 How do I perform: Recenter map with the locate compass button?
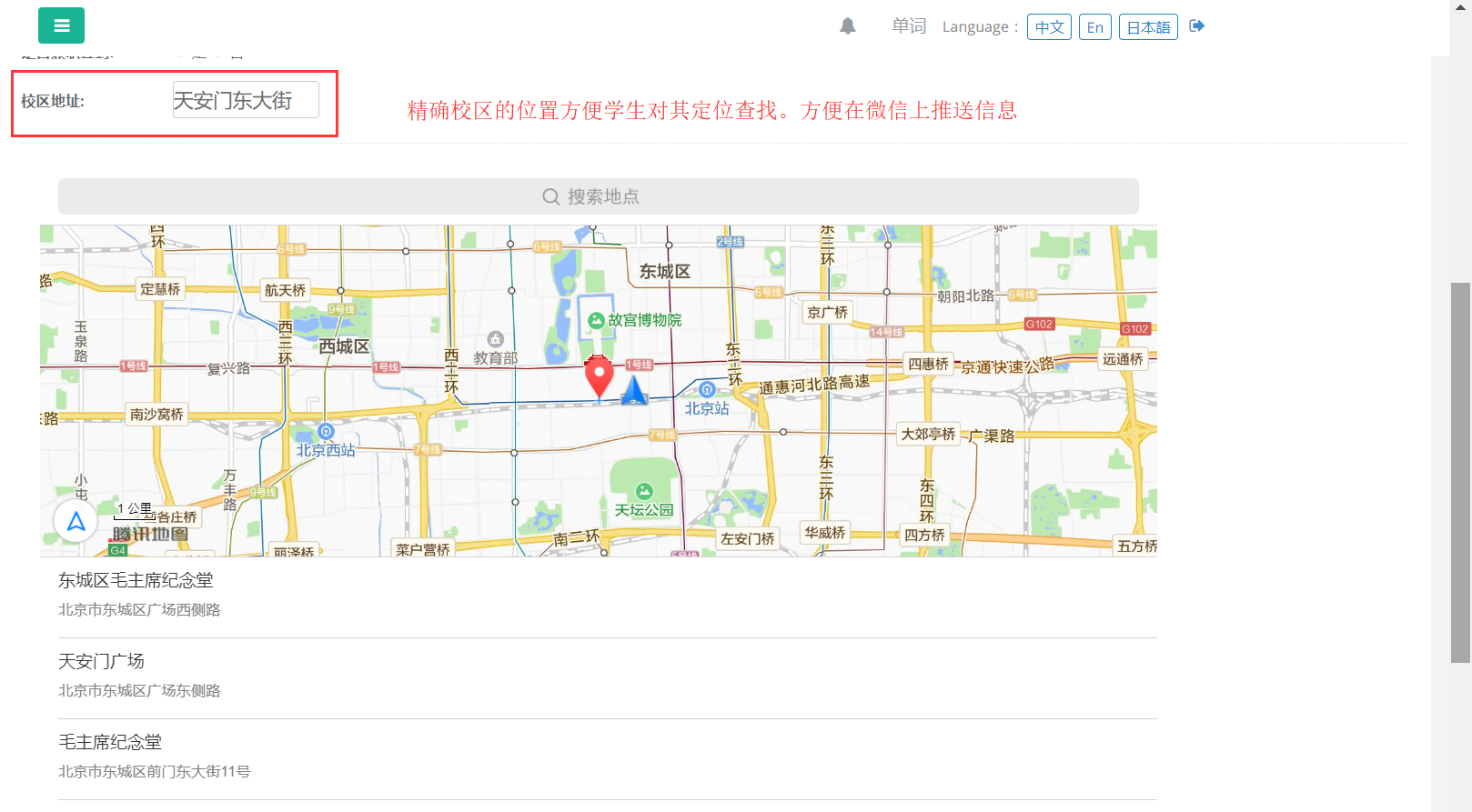click(76, 522)
